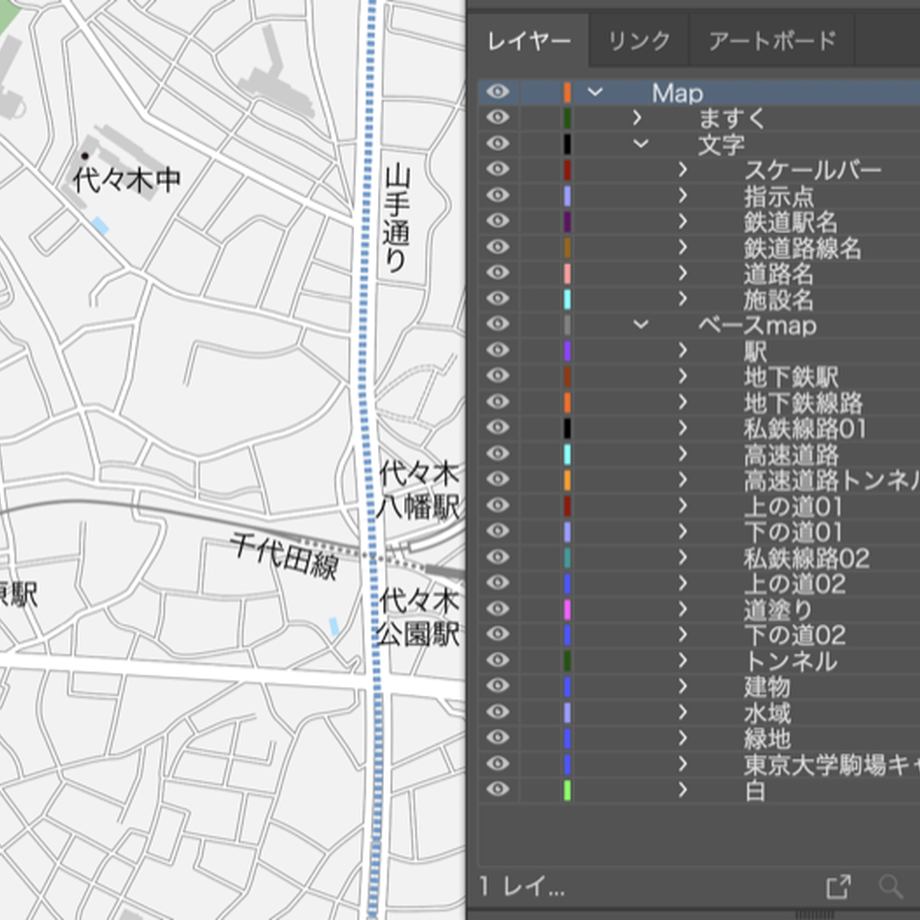Toggle visibility of 文字 layer

pyautogui.click(x=498, y=144)
